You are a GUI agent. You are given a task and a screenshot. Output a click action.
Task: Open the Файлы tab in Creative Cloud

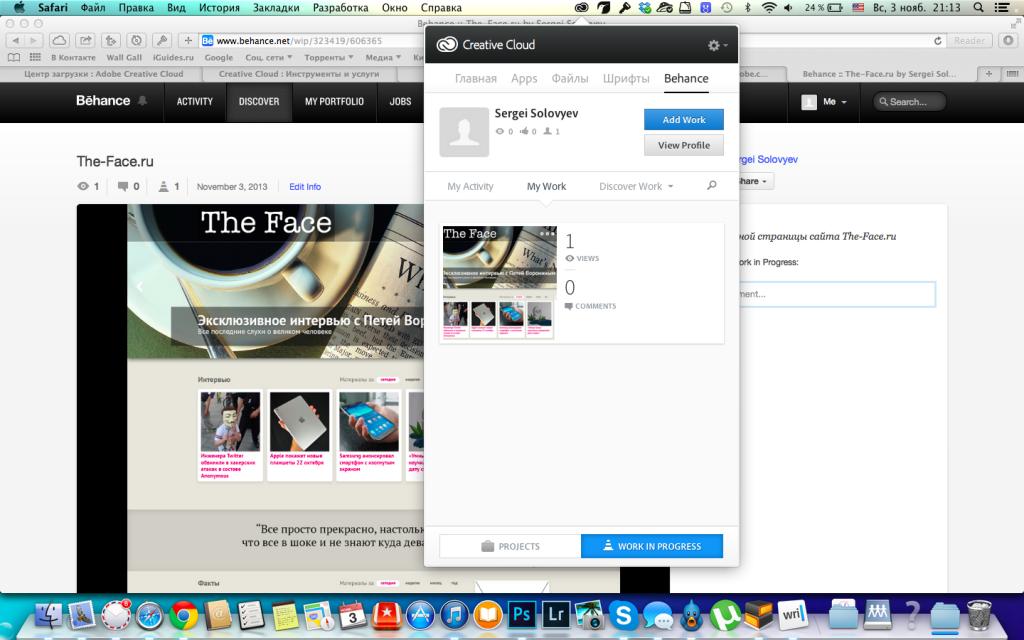(569, 78)
